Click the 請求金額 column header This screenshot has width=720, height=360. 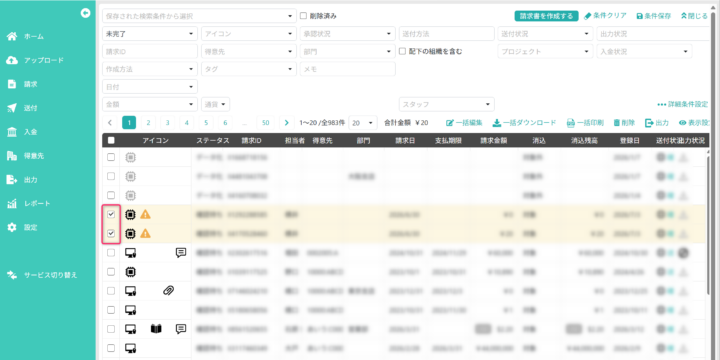(x=494, y=141)
